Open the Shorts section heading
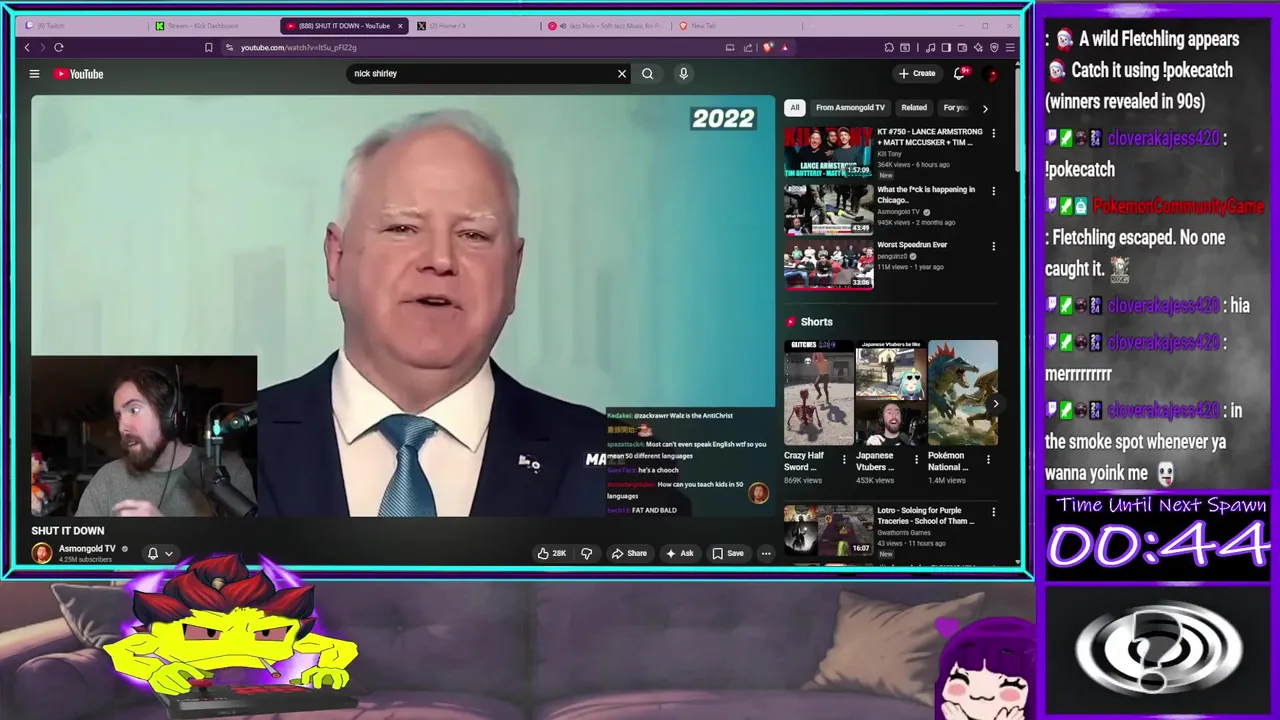This screenshot has height=720, width=1280. [816, 322]
